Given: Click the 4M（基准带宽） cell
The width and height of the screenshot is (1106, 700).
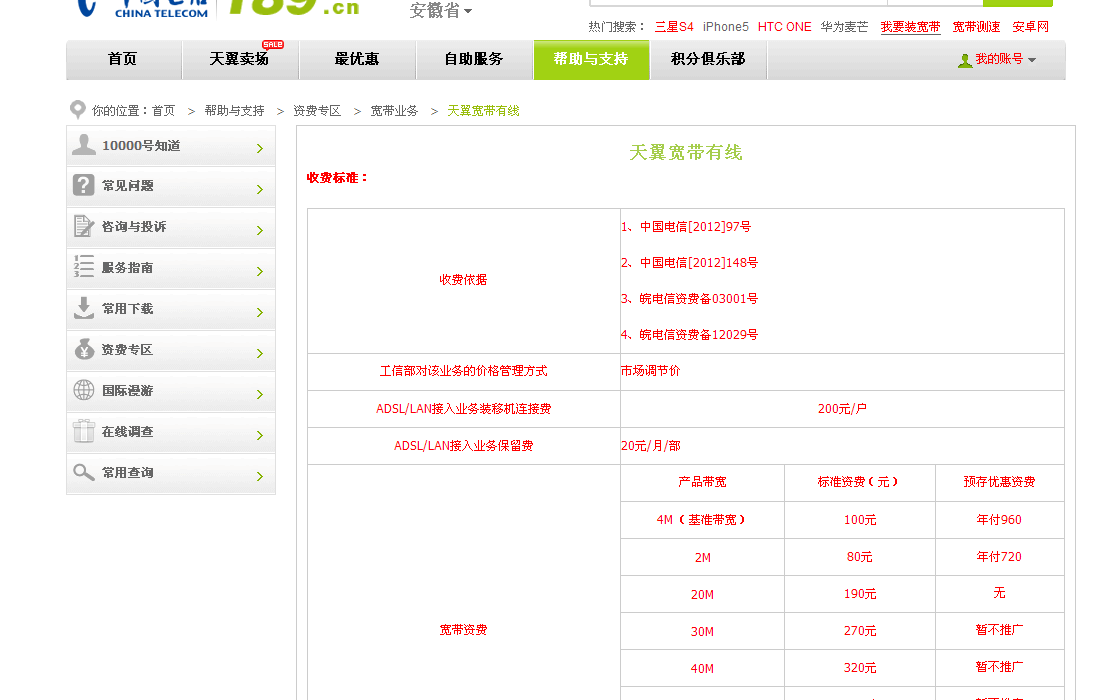Looking at the screenshot, I should (702, 520).
